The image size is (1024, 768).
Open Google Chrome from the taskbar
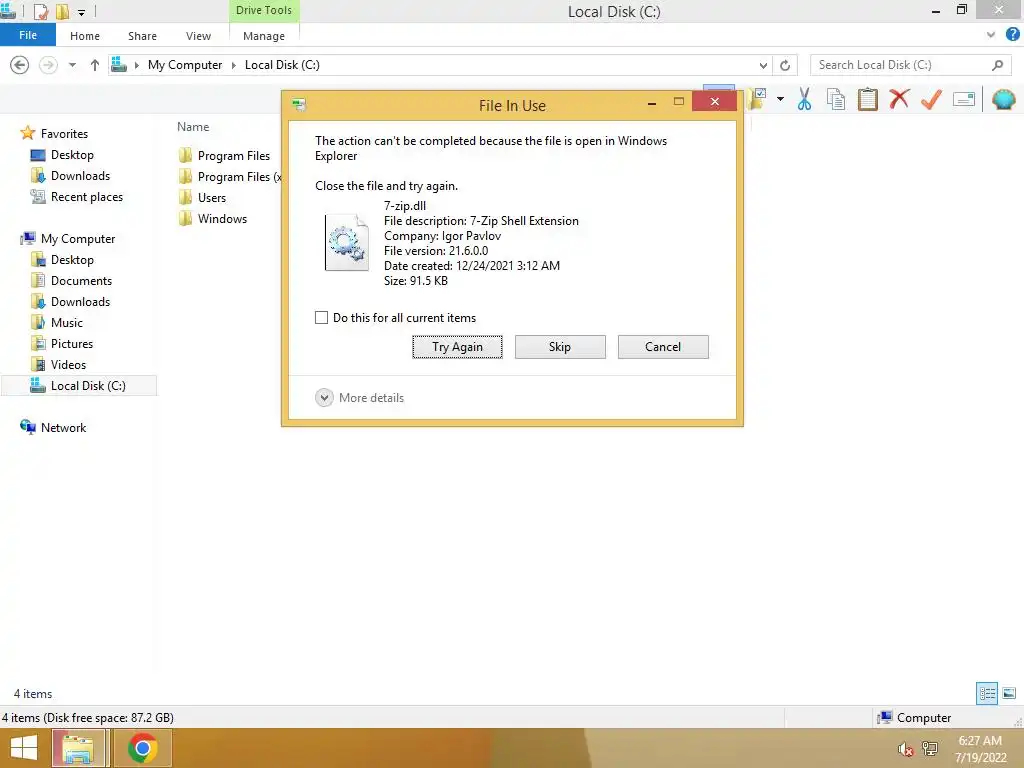coord(142,748)
